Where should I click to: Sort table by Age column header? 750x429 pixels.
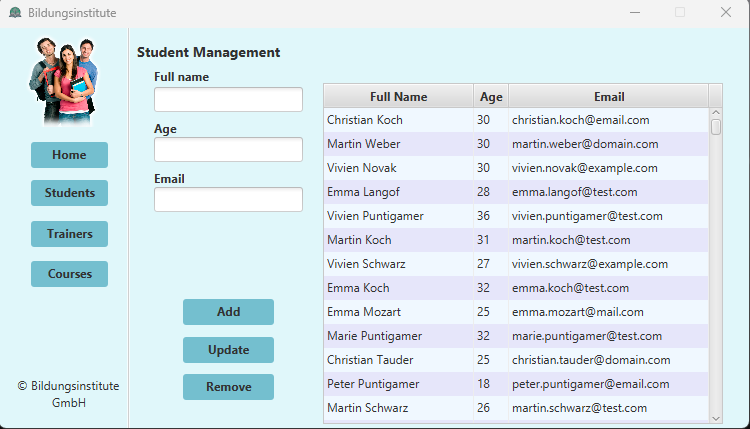point(491,97)
